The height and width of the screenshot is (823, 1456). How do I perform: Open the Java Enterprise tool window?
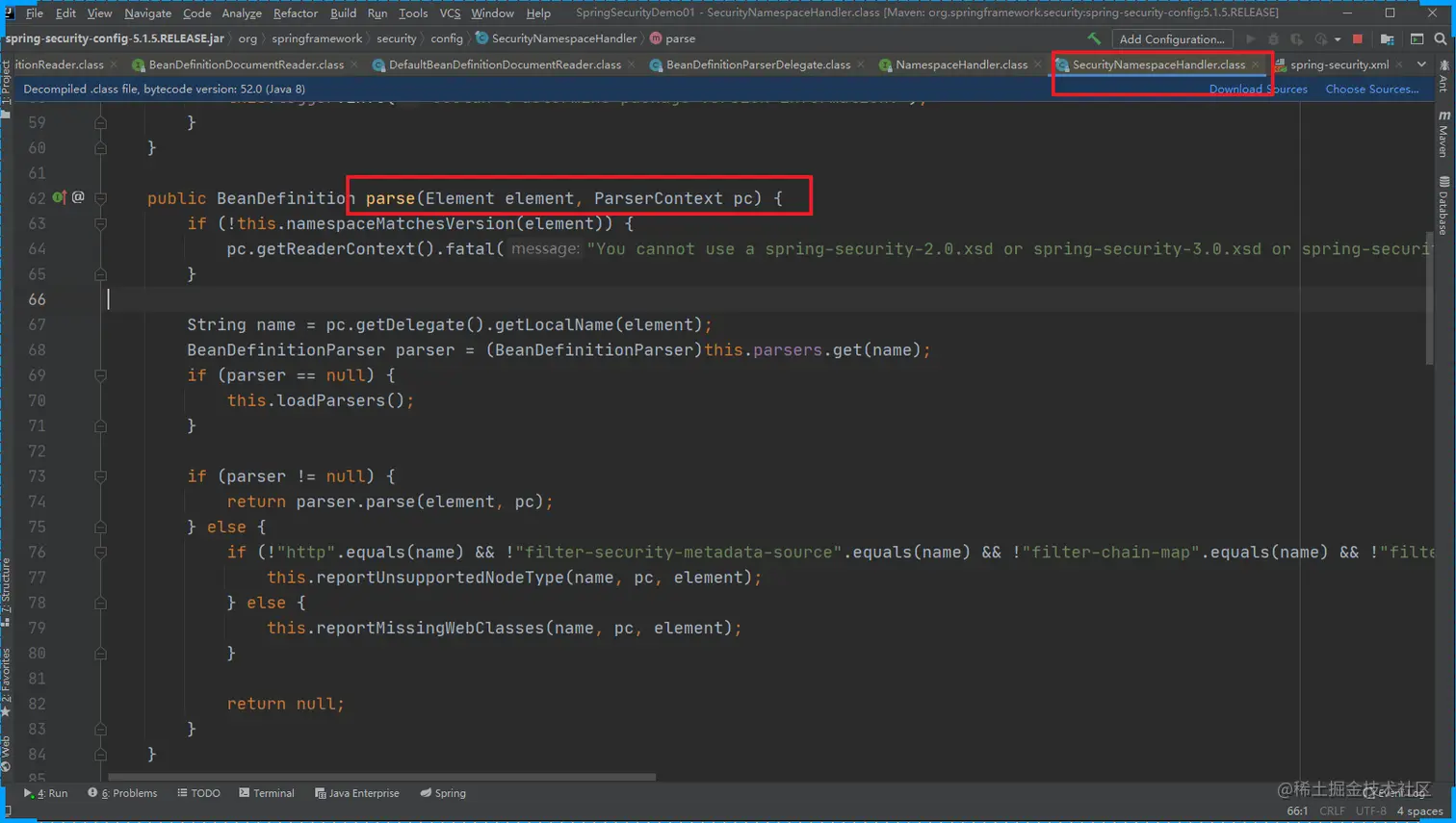tap(357, 793)
